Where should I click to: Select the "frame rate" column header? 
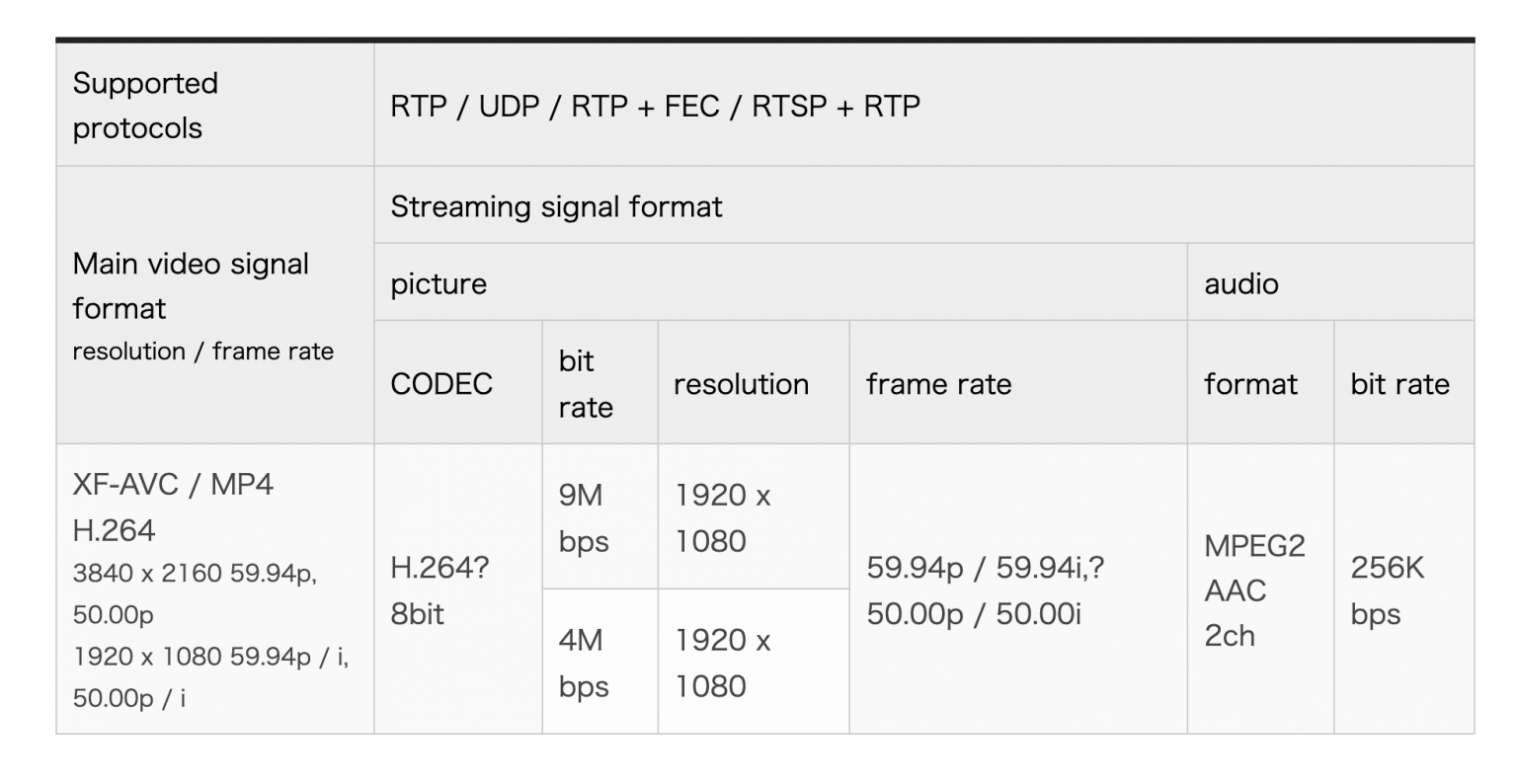click(938, 383)
